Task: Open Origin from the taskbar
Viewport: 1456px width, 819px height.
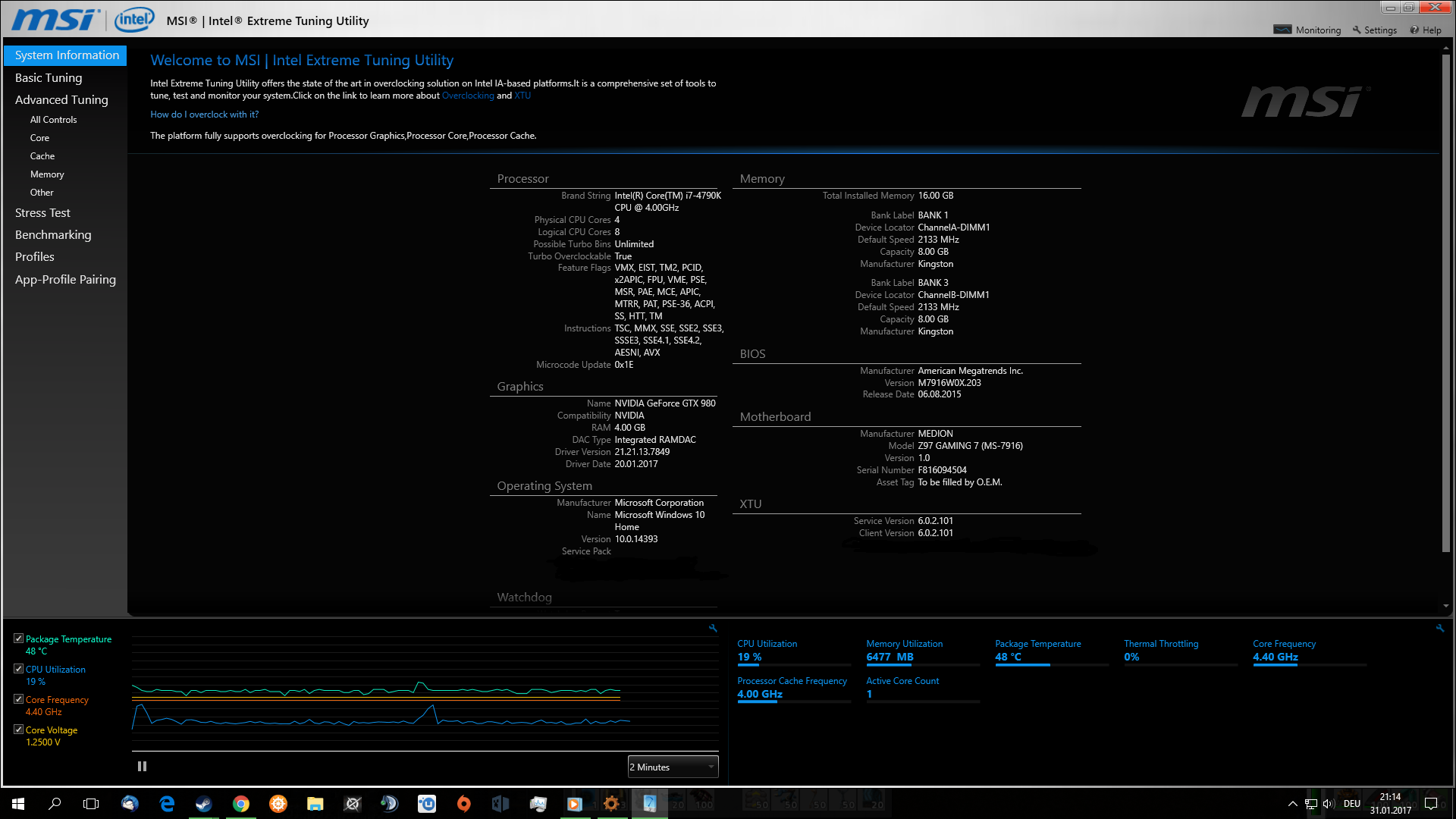Action: [464, 804]
